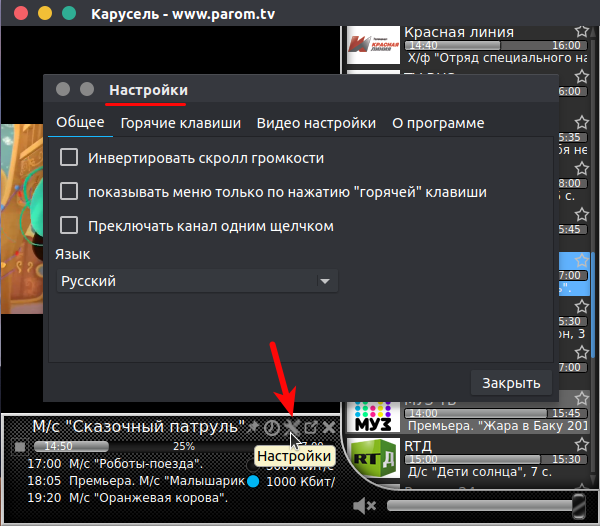Screen dimensions: 600x526
Task: Click the Премьера. "Жара в Баку" program text
Action: coord(497,426)
